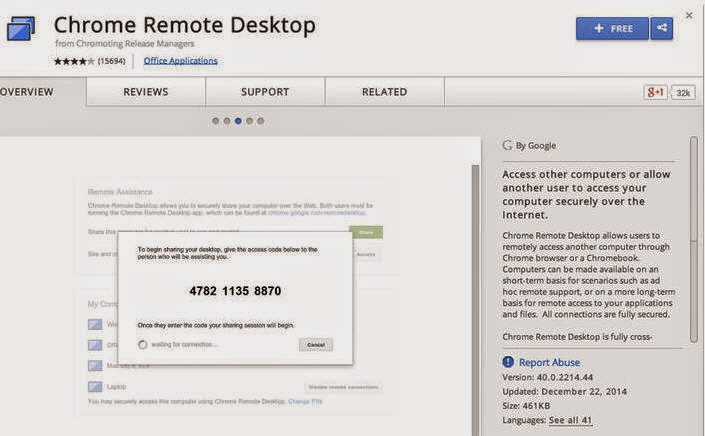Click the Updated: December 22, 2014 text
The width and height of the screenshot is (705, 436).
coord(564,392)
